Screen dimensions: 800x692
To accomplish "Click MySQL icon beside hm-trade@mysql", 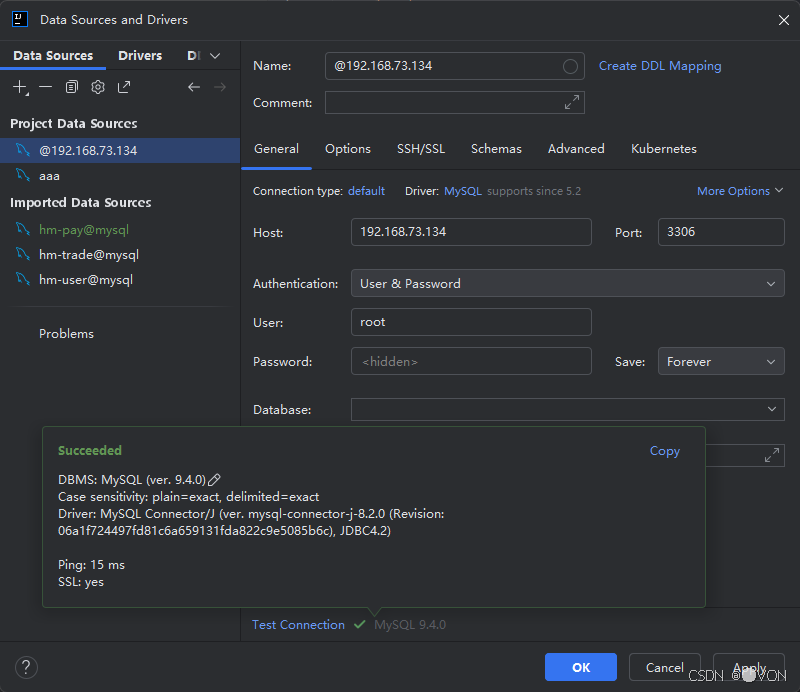I will coord(22,254).
